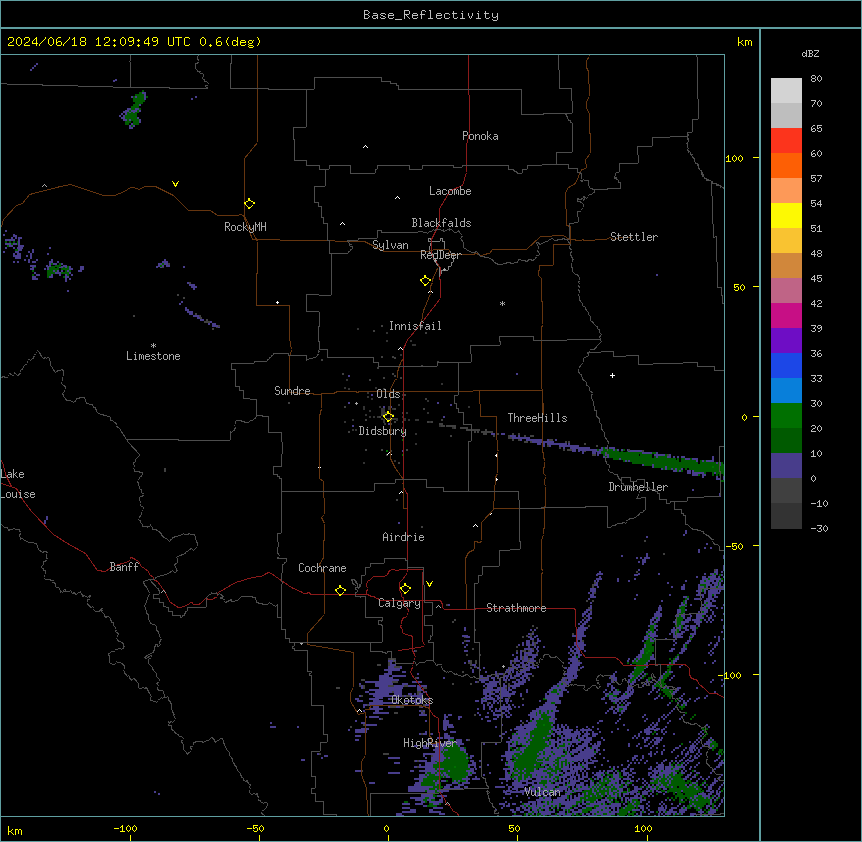The width and height of the screenshot is (862, 842).
Task: Click the RedDeer city label
Action: click(x=440, y=255)
